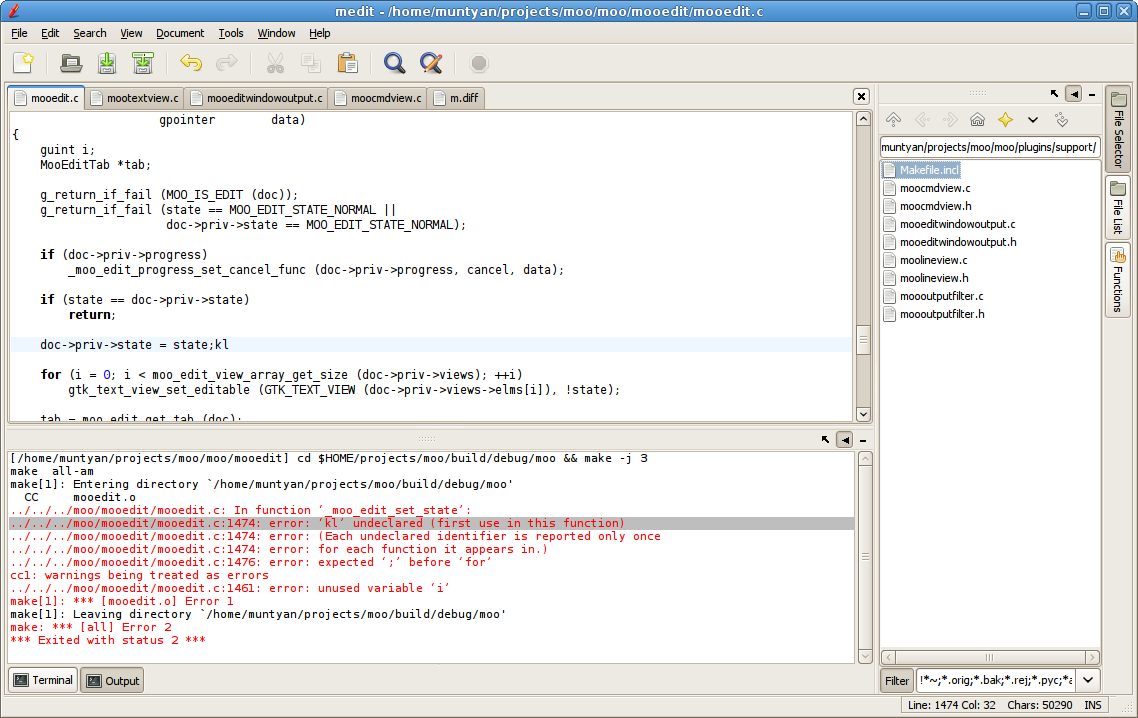
Task: Expand the bookmarks dropdown arrow beside star
Action: [x=1033, y=120]
